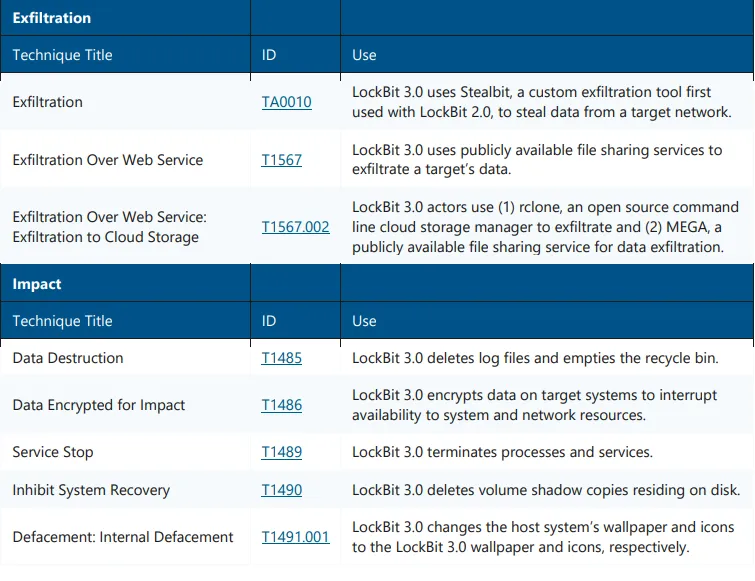
Task: Click the ID column header under Exfiltration
Action: (x=269, y=55)
